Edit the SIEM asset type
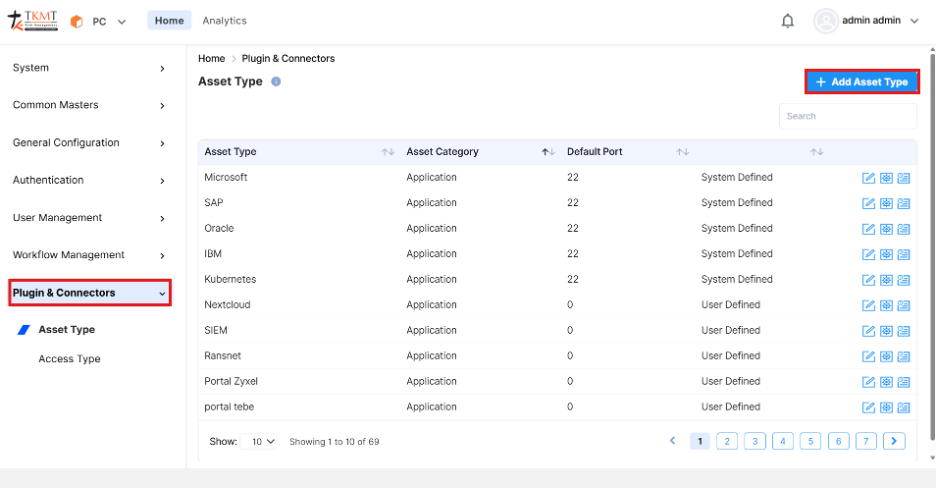Image resolution: width=936 pixels, height=488 pixels. pos(869,331)
